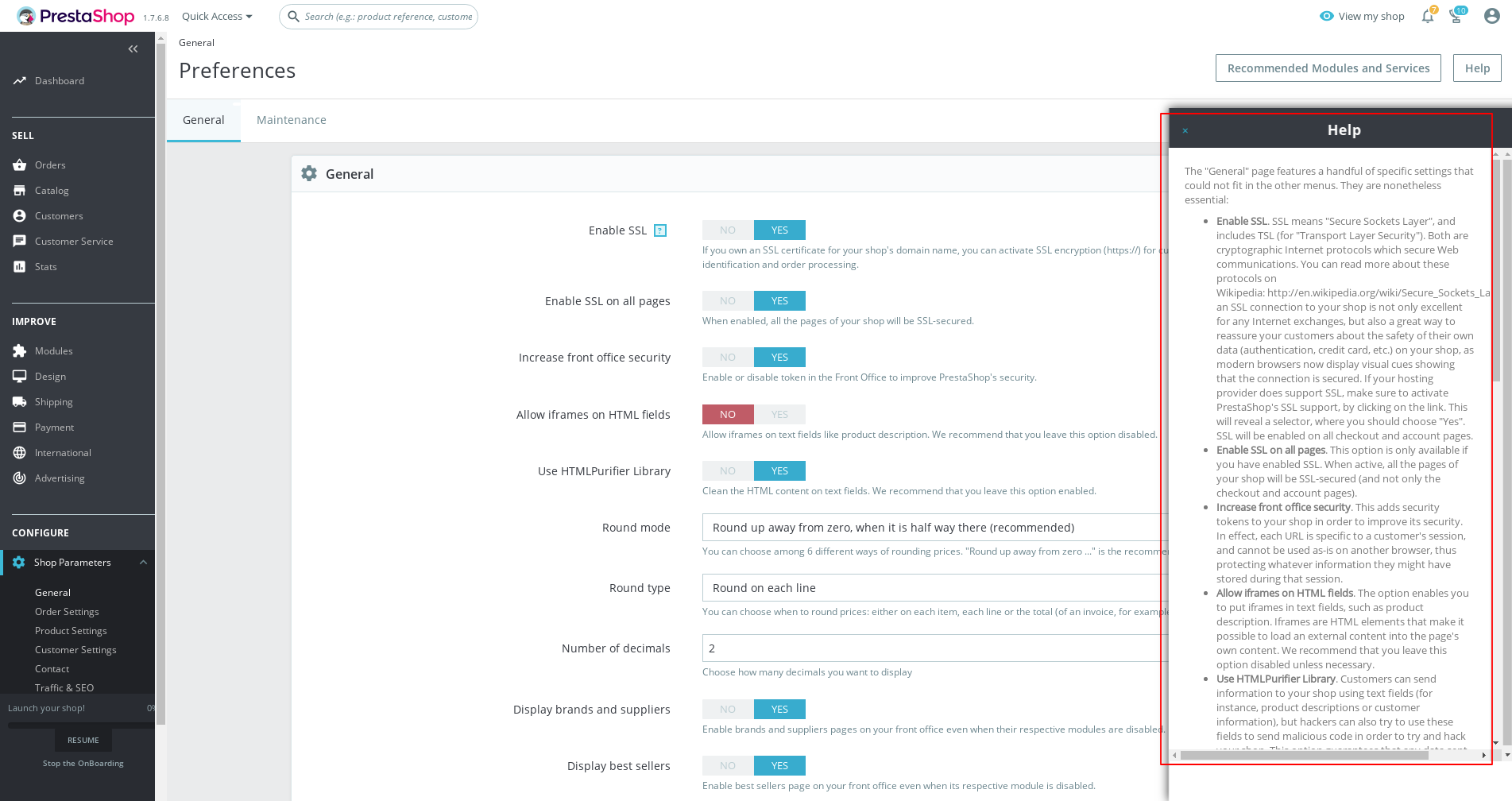Click the Launch your shop progress bar
1512x801 pixels.
point(81,725)
